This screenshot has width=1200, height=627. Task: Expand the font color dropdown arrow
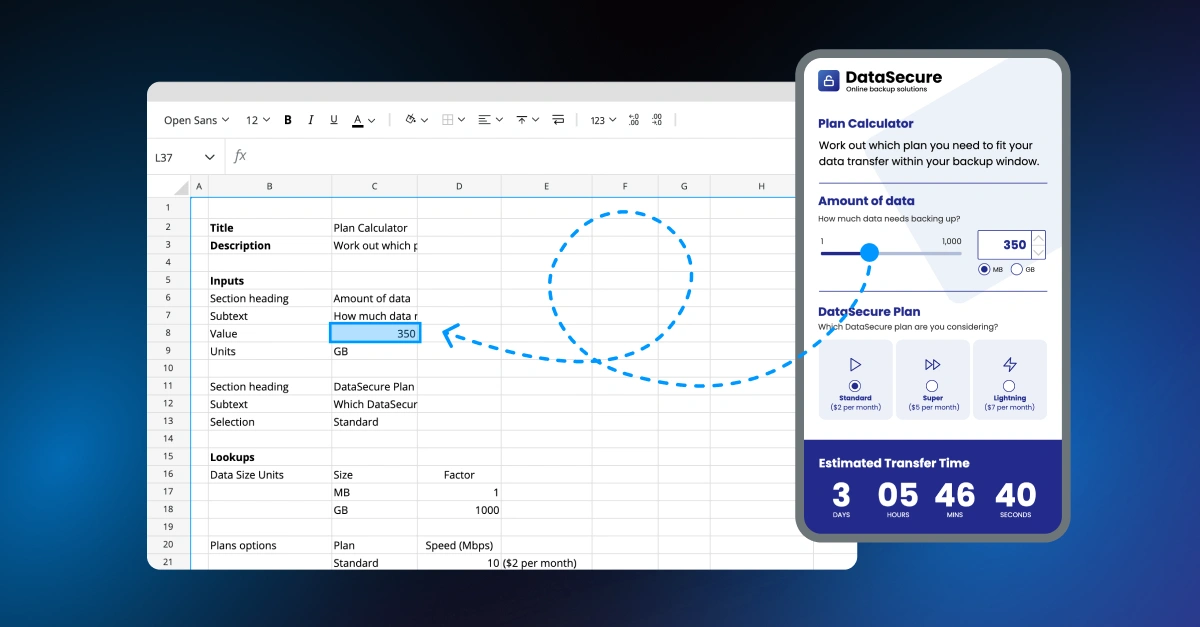(x=372, y=121)
